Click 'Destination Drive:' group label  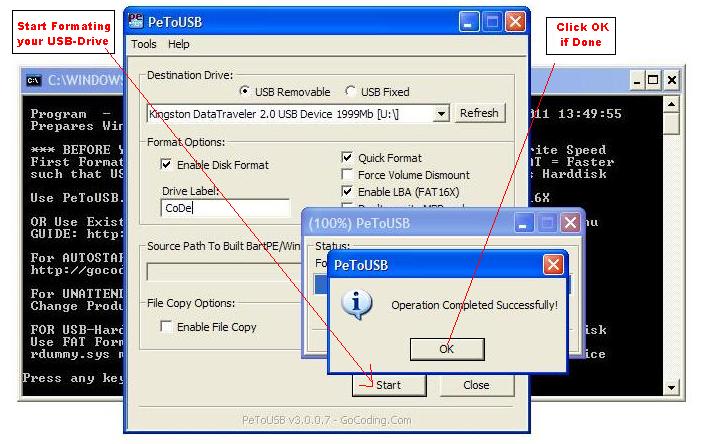click(x=190, y=75)
